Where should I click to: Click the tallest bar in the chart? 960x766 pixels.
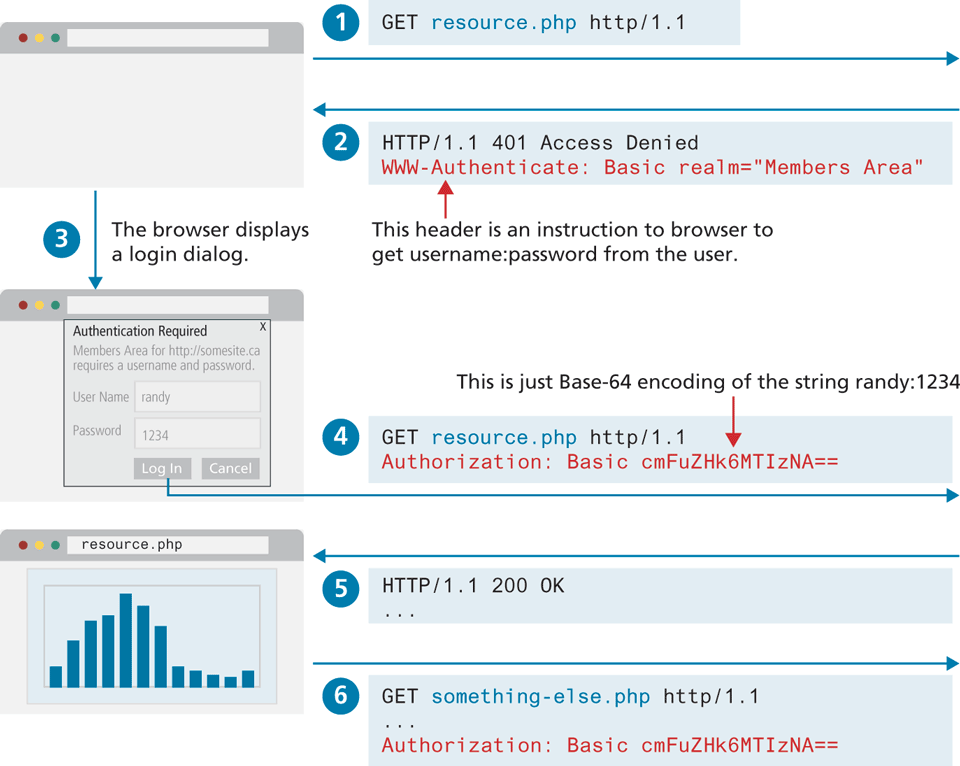(126, 640)
